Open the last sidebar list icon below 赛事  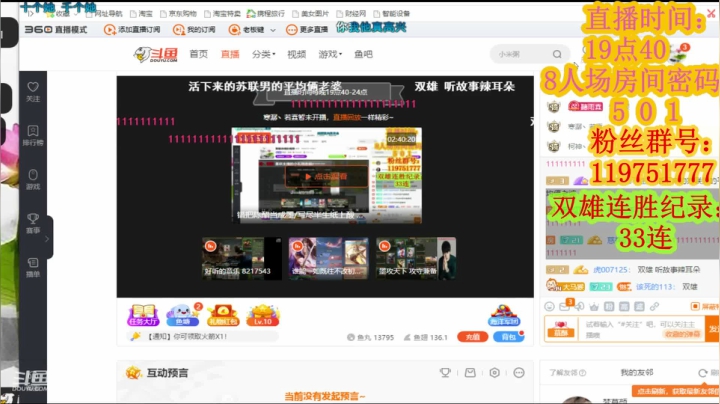[x=33, y=267]
